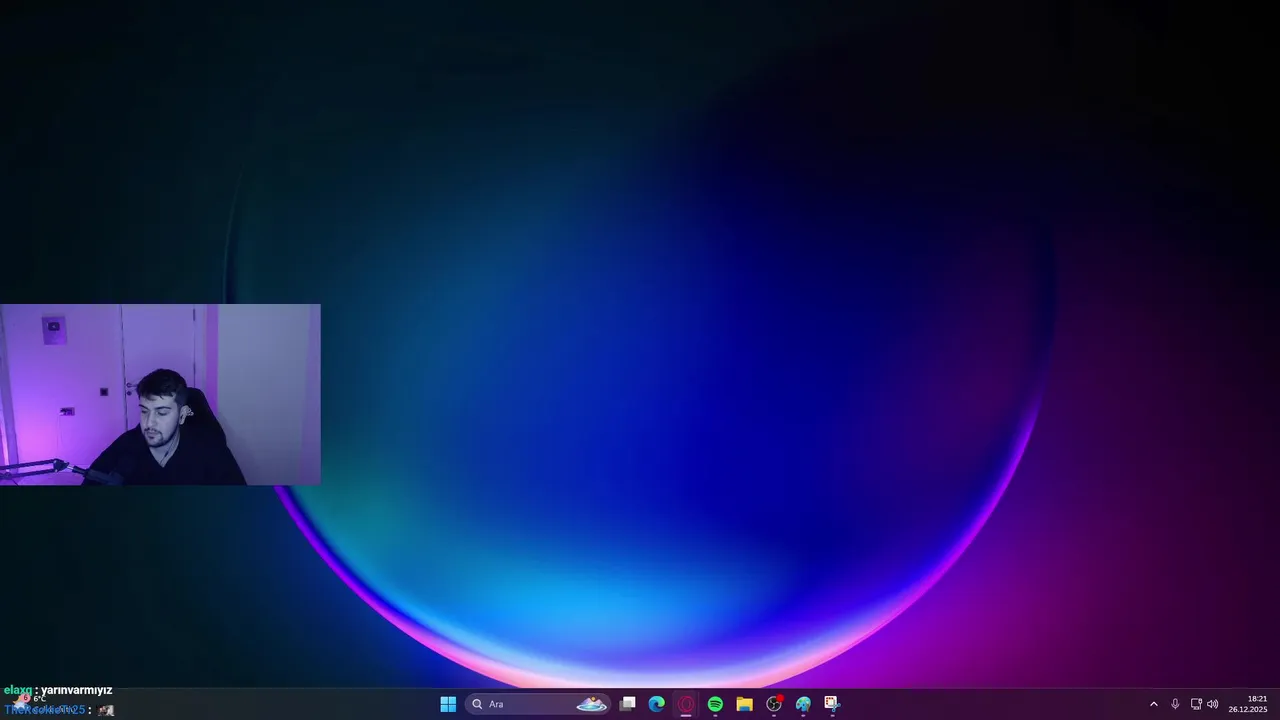This screenshot has width=1280, height=720.
Task: Launch Microsoft Edge from taskbar
Action: point(656,704)
